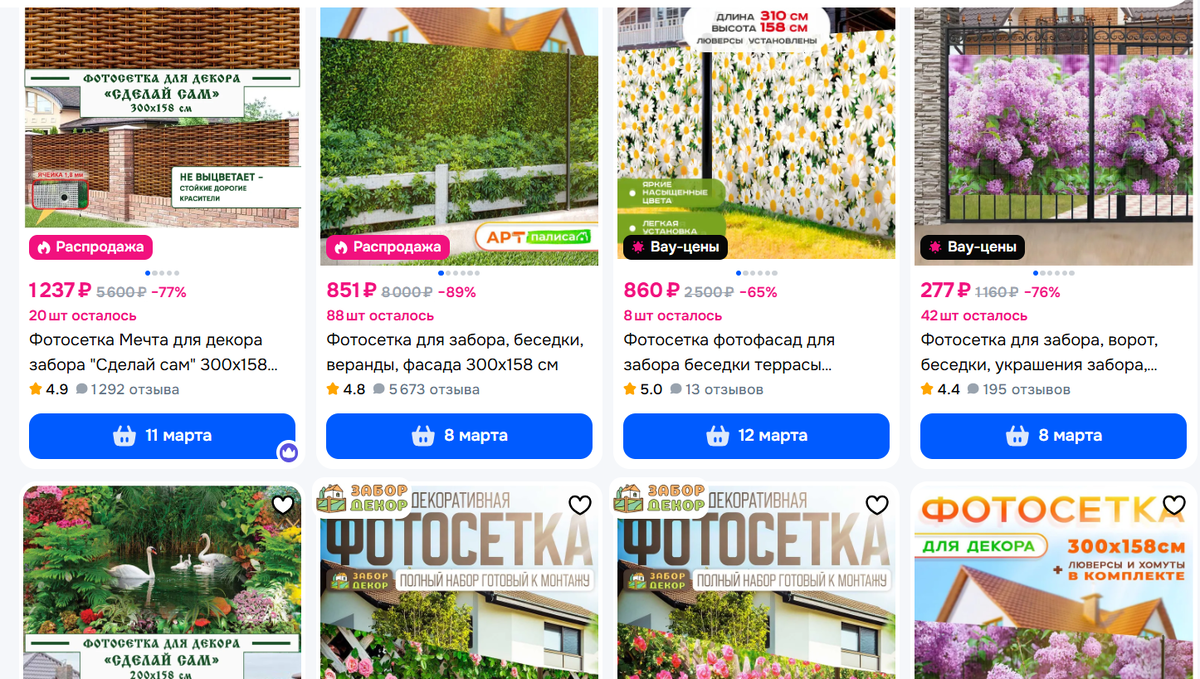Viewport: 1200px width, 679px height.
Task: Toggle favorite heart on second Забор Декор card
Action: 877,505
